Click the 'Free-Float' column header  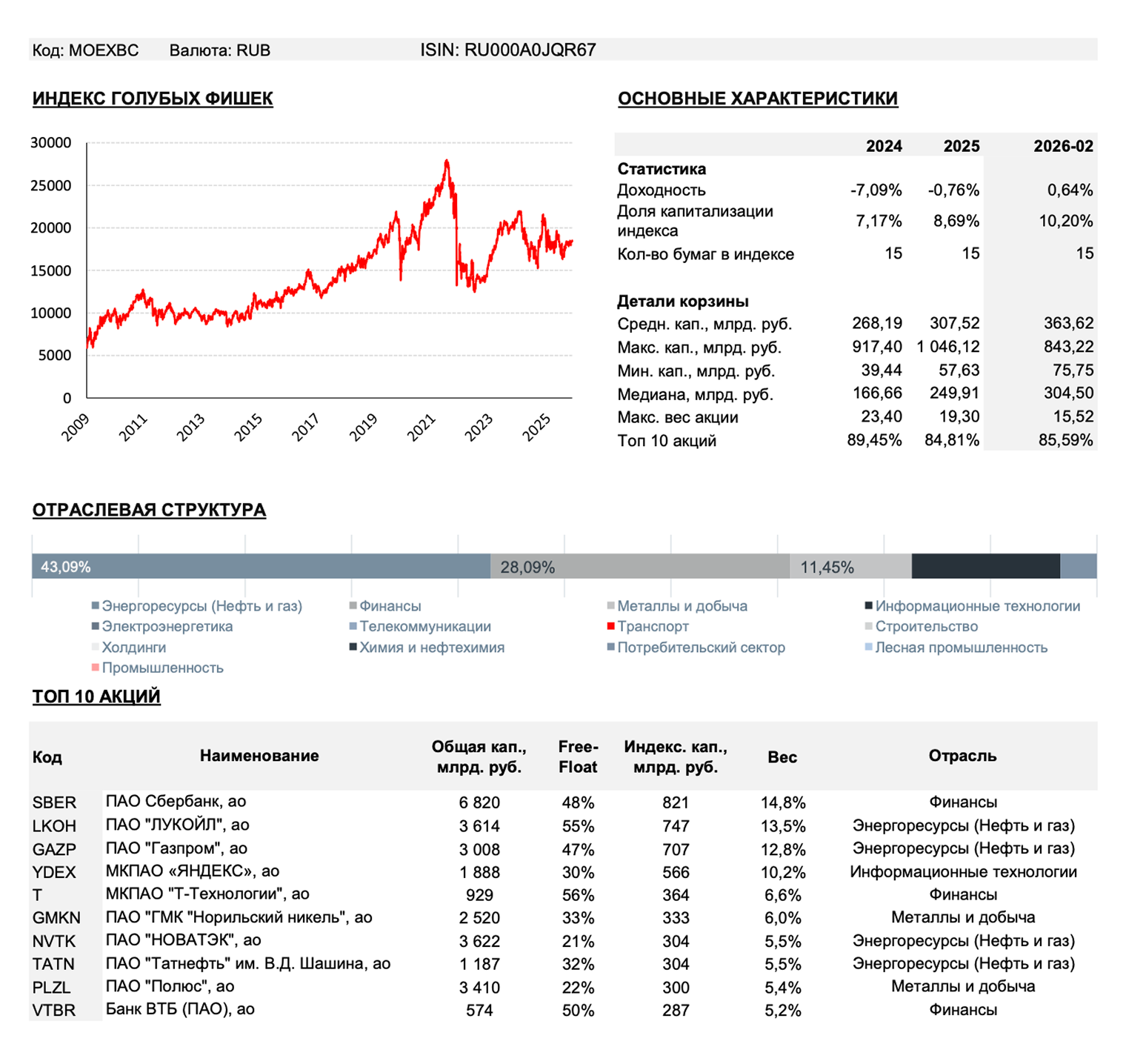point(578,757)
